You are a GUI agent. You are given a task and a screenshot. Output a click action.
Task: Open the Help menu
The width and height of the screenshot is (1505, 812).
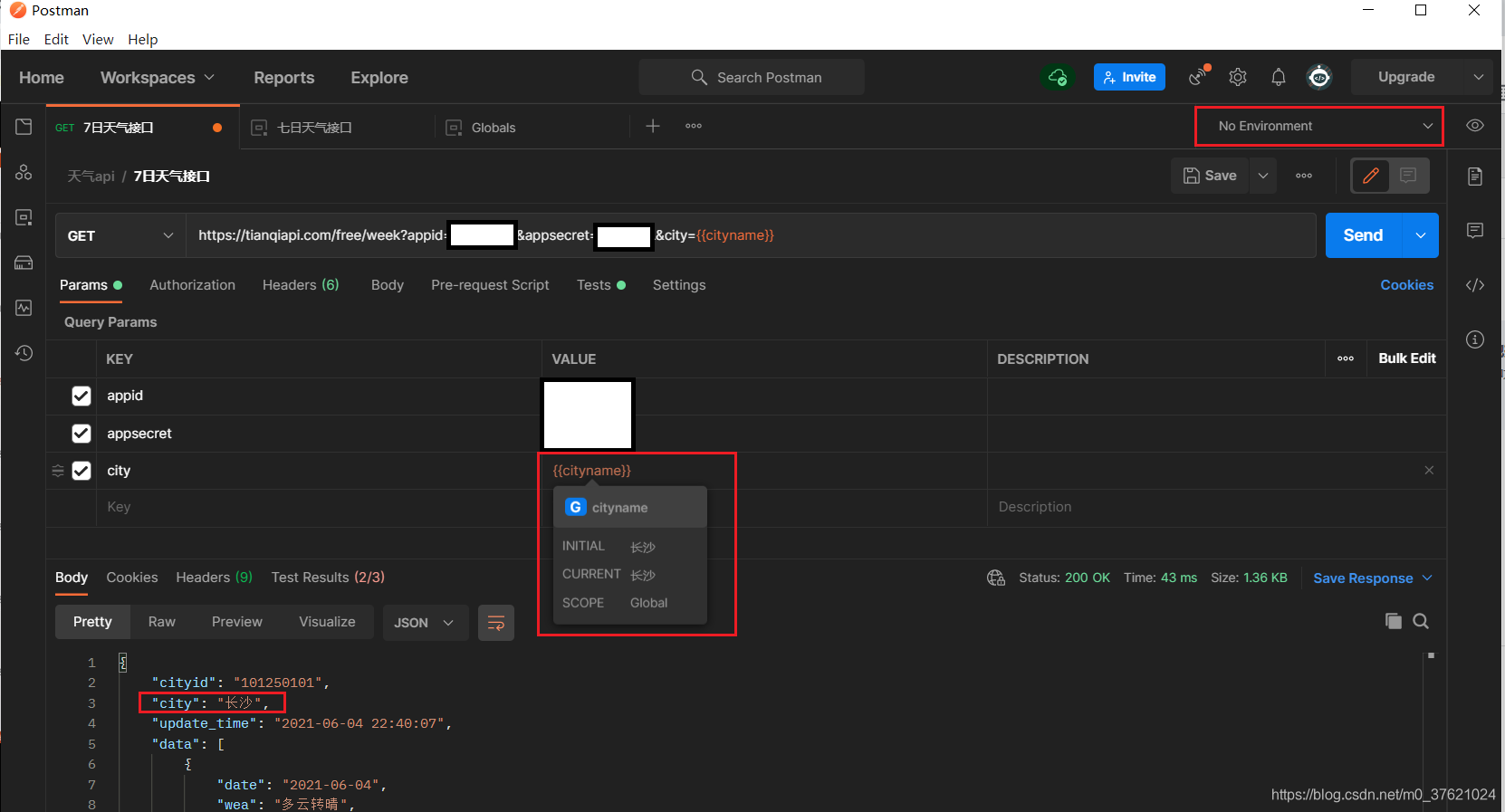[x=143, y=39]
